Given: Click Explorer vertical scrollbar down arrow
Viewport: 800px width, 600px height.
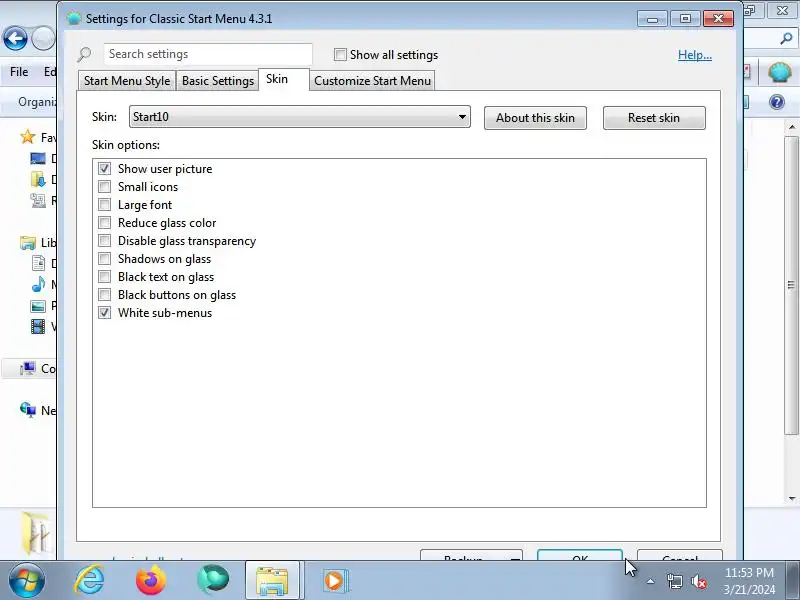Looking at the screenshot, I should tap(792, 498).
